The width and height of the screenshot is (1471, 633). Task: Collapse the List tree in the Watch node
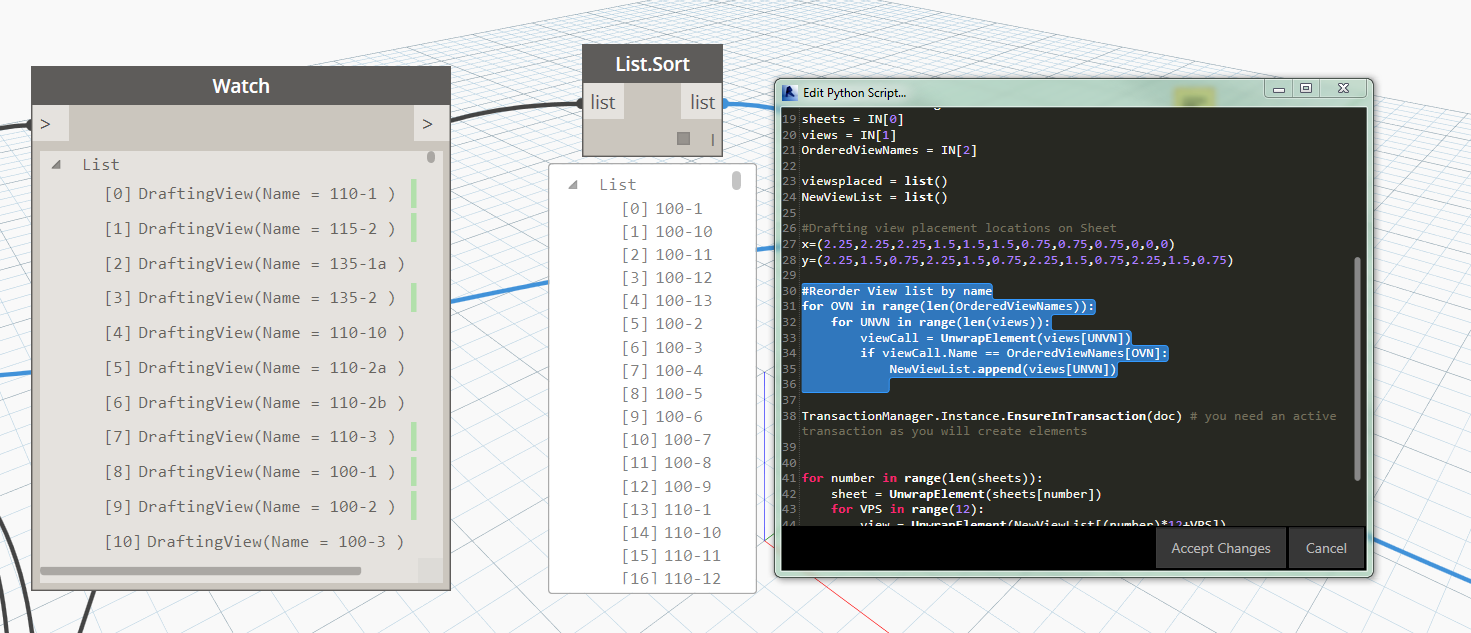point(56,164)
